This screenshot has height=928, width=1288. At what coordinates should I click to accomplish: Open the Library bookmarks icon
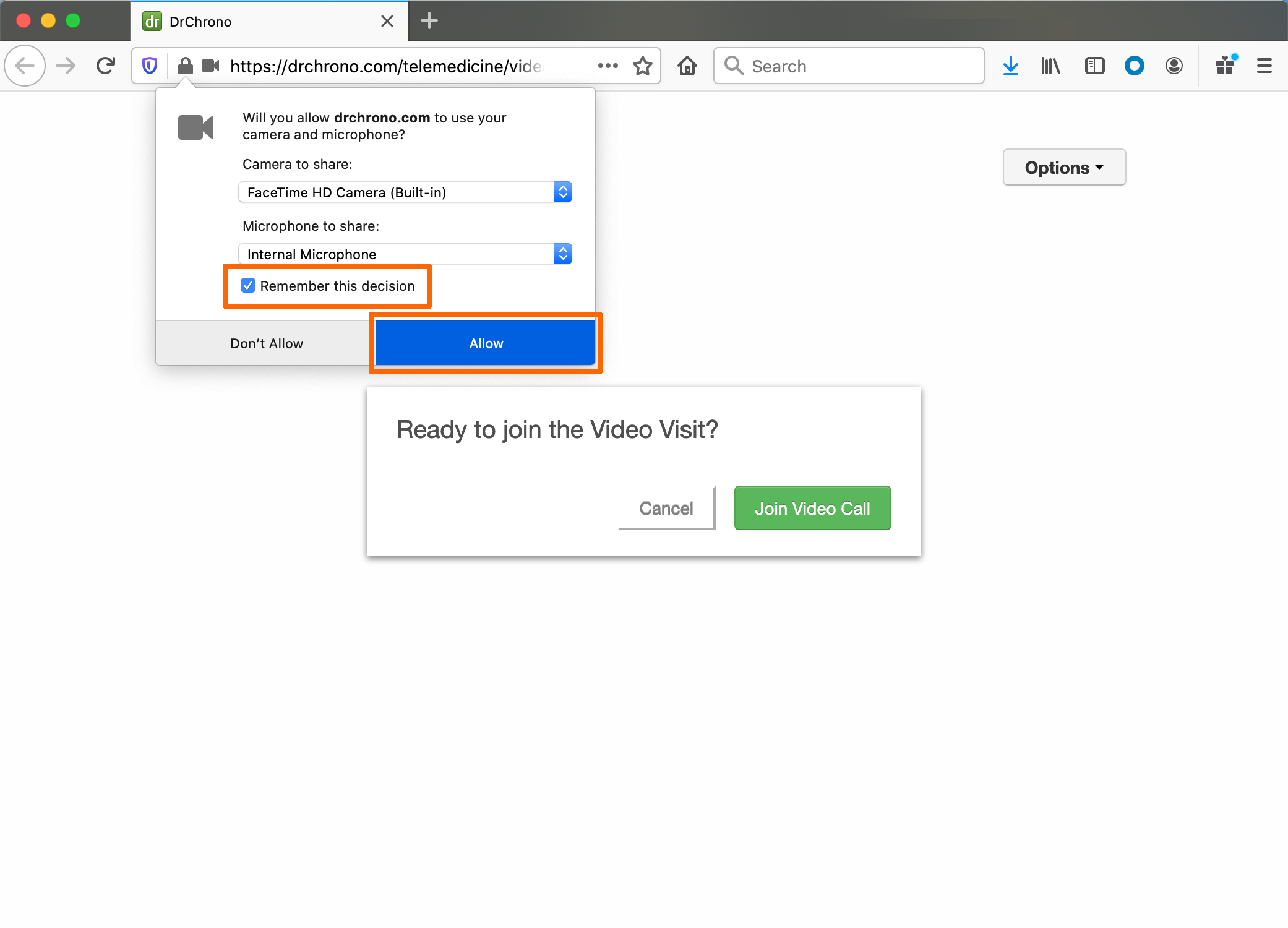click(1050, 66)
